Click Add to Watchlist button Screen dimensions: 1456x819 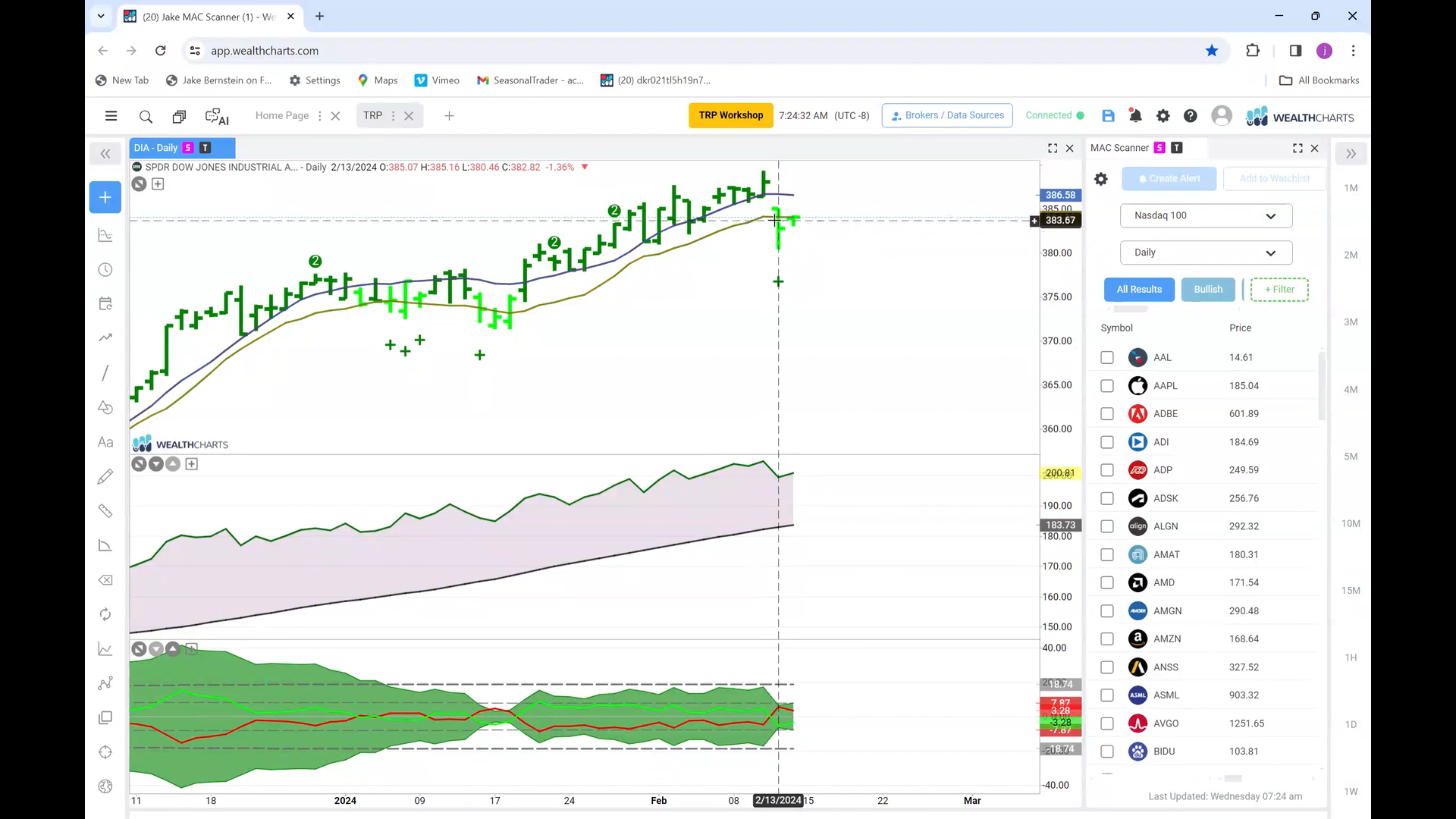click(x=1274, y=179)
